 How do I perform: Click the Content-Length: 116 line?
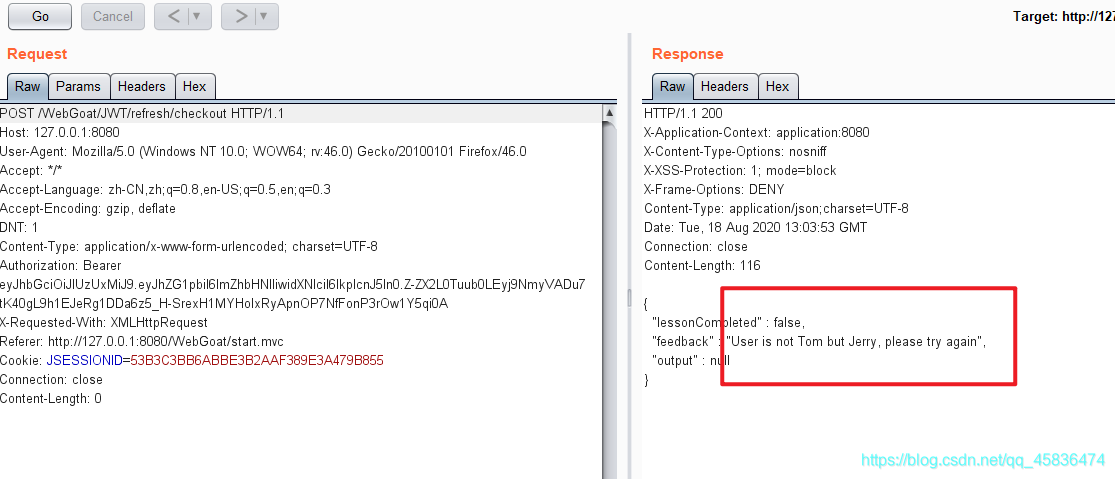coord(702,266)
